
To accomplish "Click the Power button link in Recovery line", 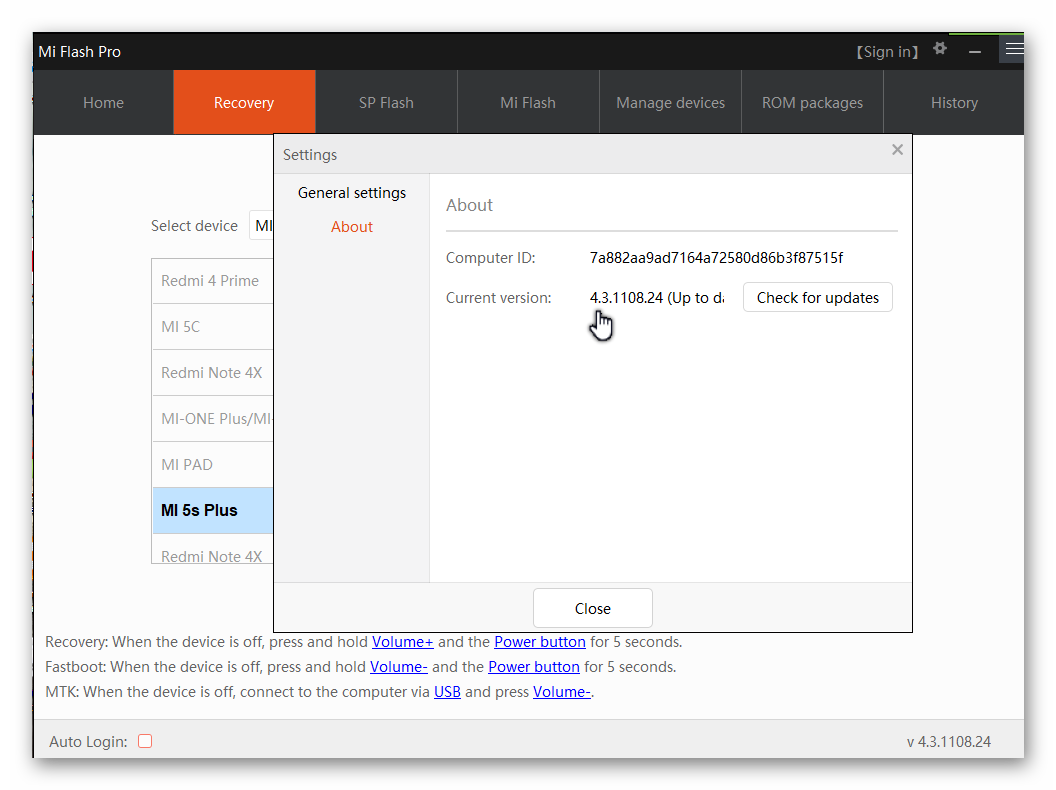I will (540, 642).
